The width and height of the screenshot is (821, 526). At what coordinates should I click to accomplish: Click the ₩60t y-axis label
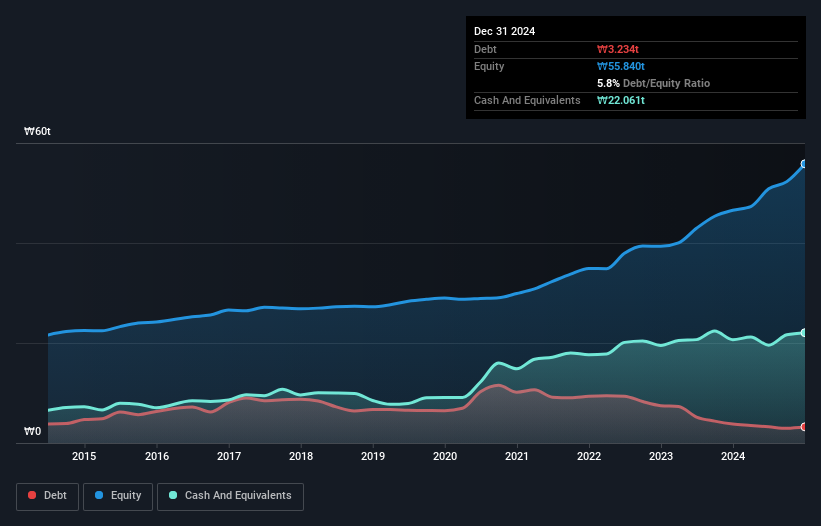click(x=37, y=131)
